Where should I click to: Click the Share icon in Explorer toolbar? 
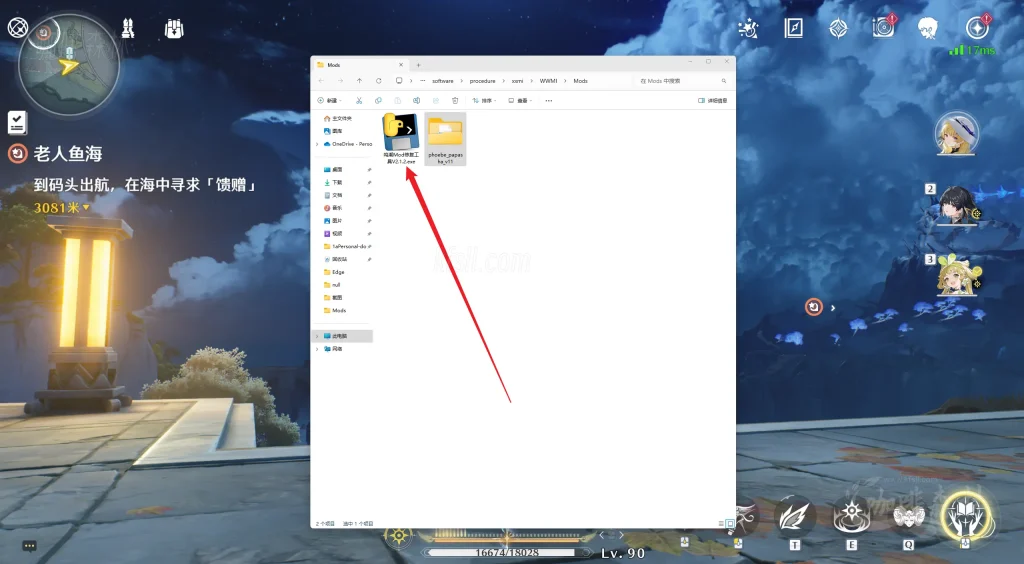[436, 101]
